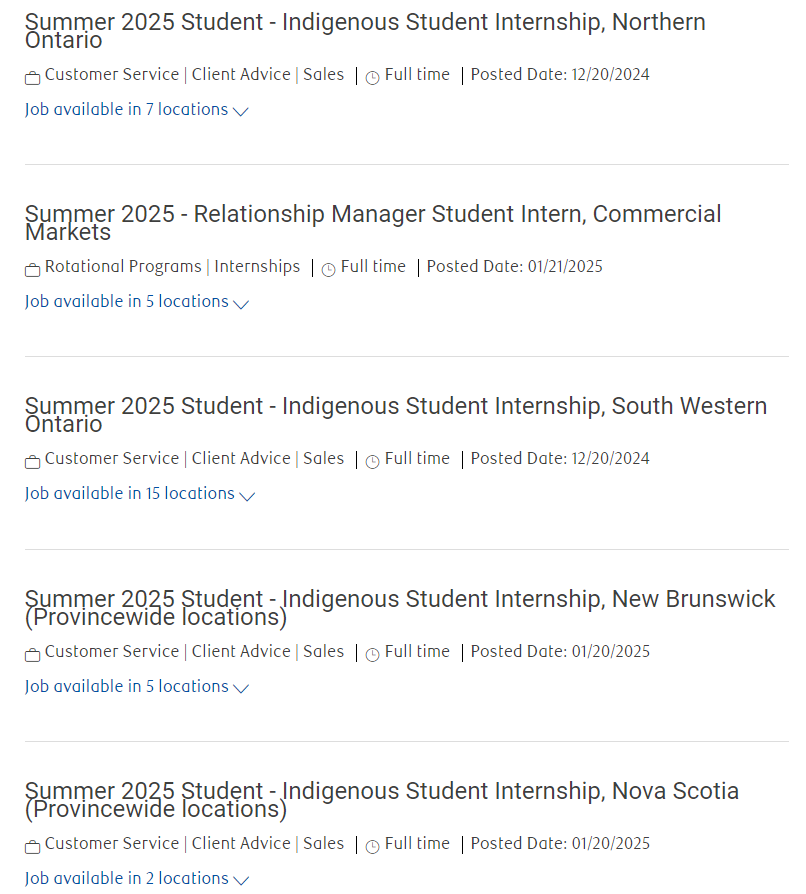The height and width of the screenshot is (894, 806).
Task: Expand the 5 locations list under New Brunswick
Action: click(x=137, y=686)
